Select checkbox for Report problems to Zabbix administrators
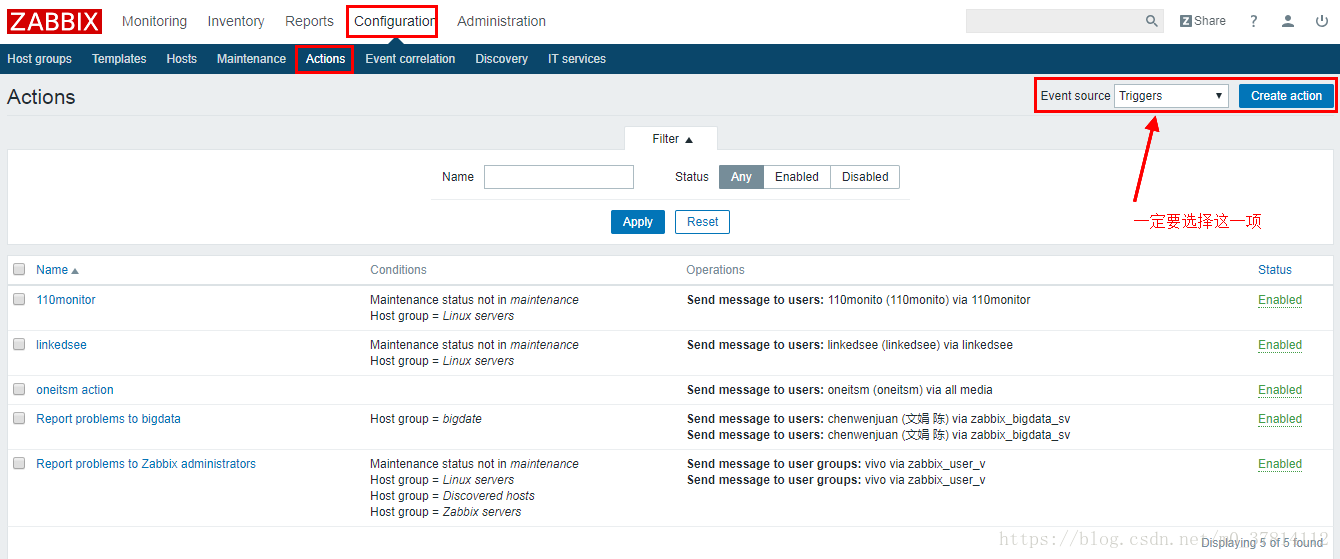This screenshot has height=559, width=1340. pos(19,463)
